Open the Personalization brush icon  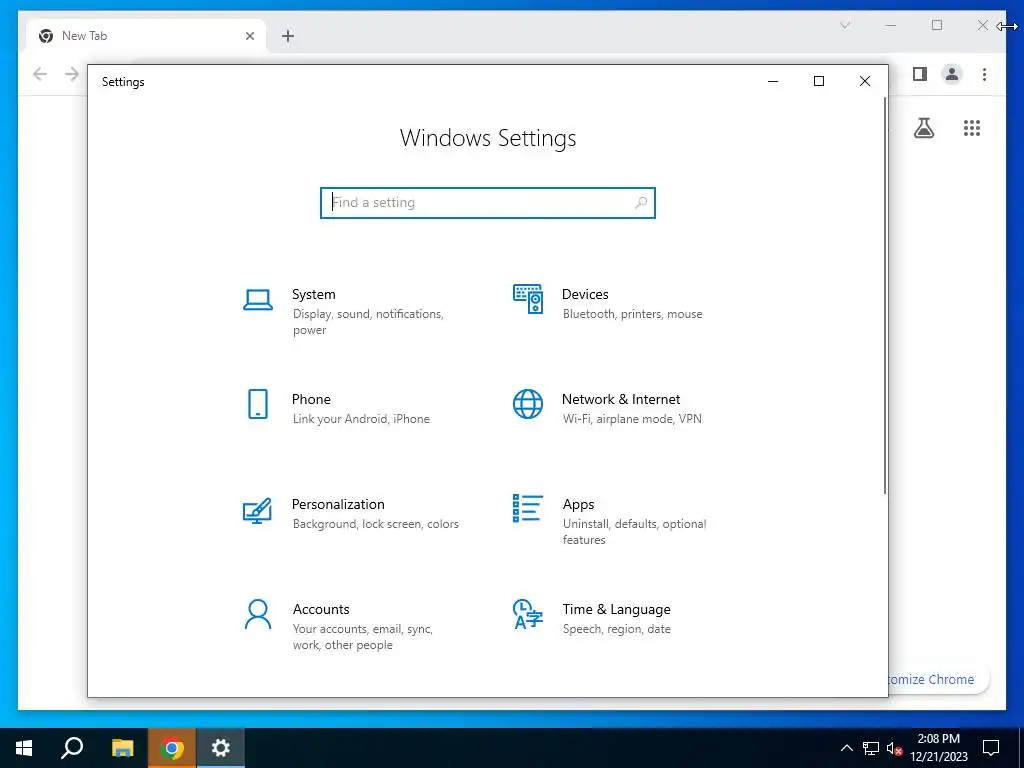click(x=257, y=510)
